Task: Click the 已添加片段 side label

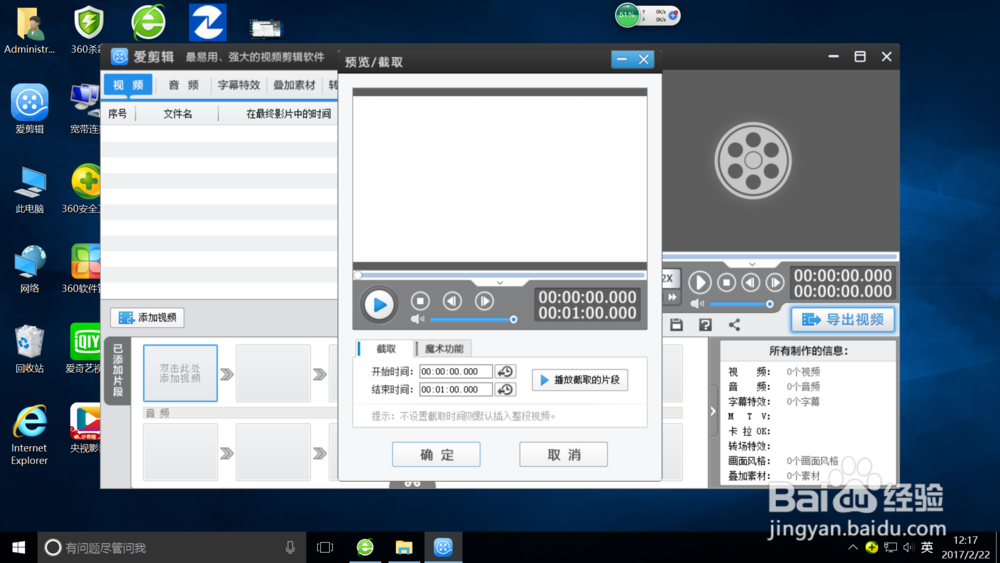Action: click(117, 370)
